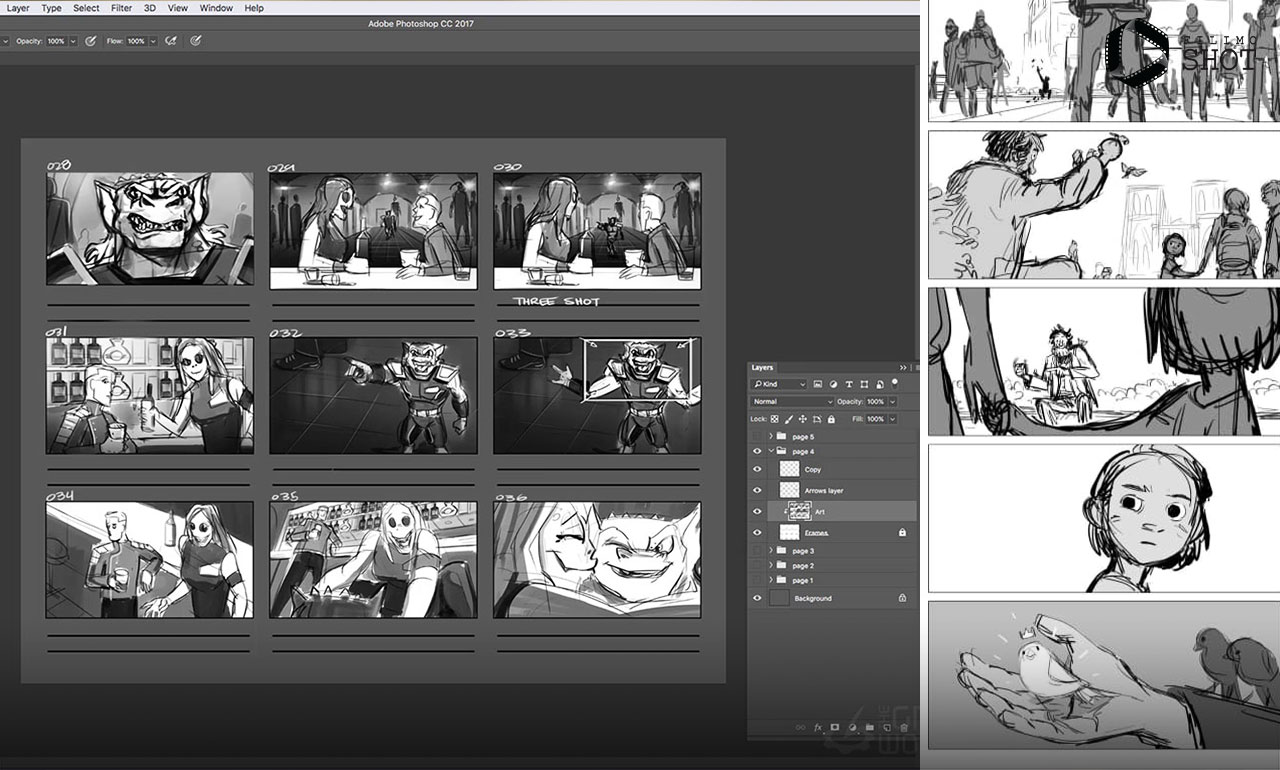Filter layers by pixel layers icon

pyautogui.click(x=818, y=384)
